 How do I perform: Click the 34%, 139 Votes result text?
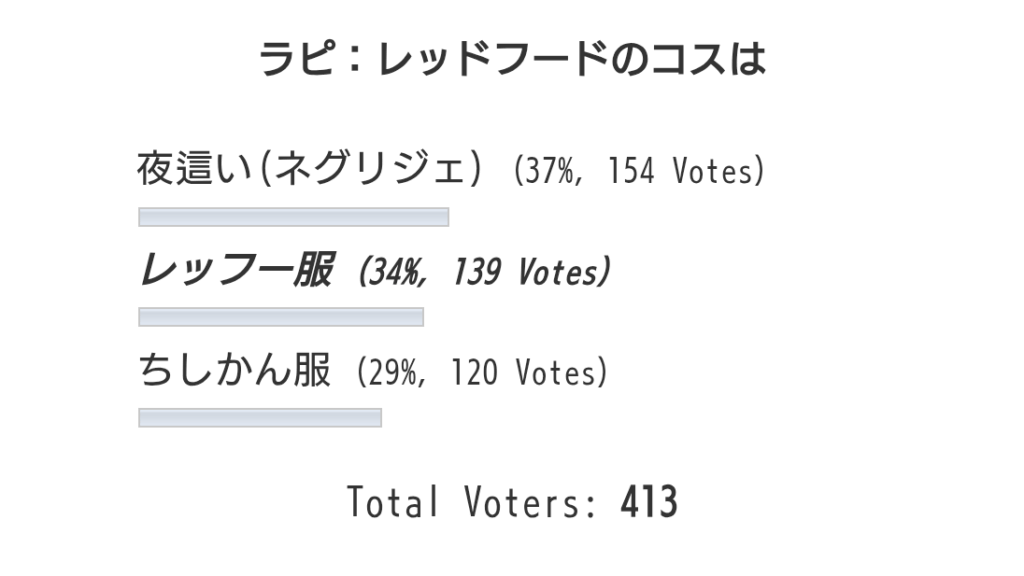485,272
